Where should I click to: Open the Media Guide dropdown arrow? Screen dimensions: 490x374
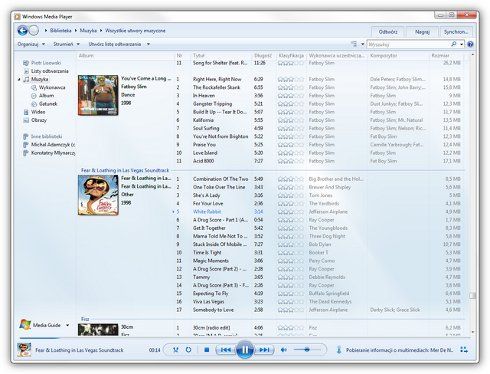pyautogui.click(x=67, y=325)
